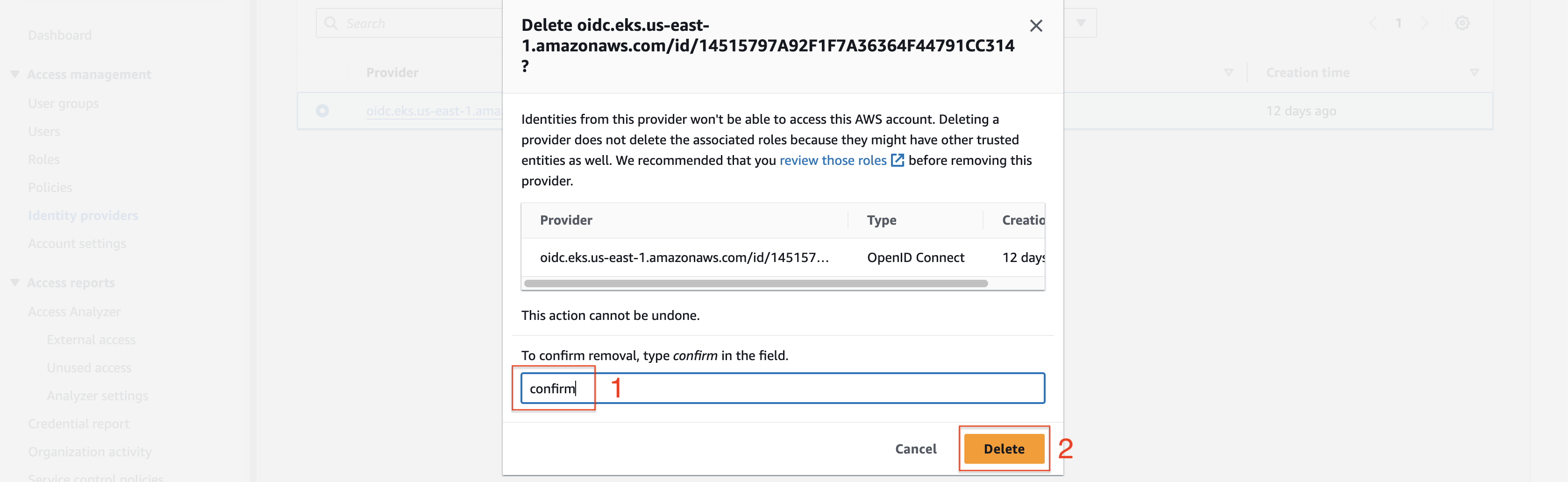
Task: Open External access in the sidebar
Action: tap(91, 340)
